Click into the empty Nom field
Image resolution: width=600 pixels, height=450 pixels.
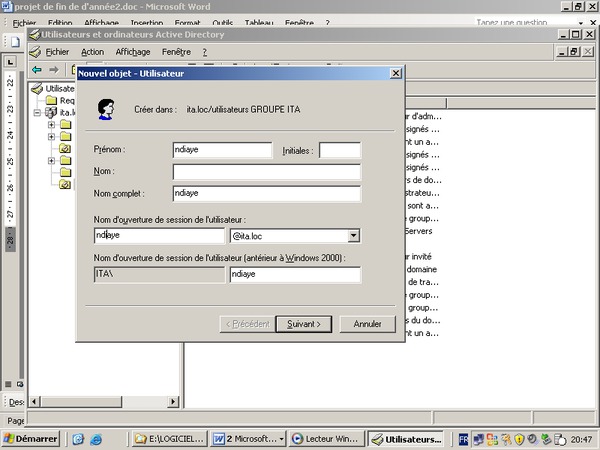[x=265, y=172]
